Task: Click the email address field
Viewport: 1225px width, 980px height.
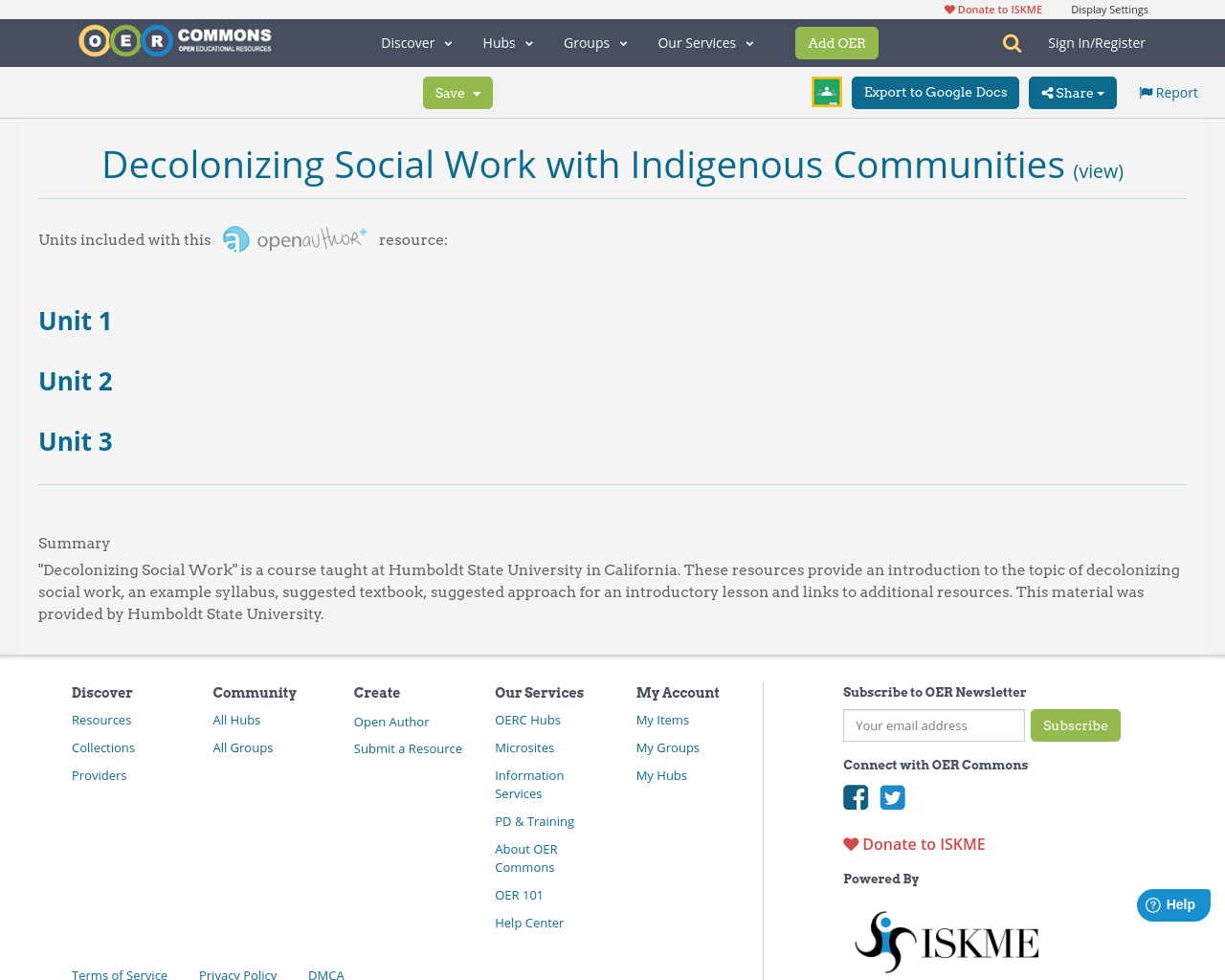Action: coord(933,725)
